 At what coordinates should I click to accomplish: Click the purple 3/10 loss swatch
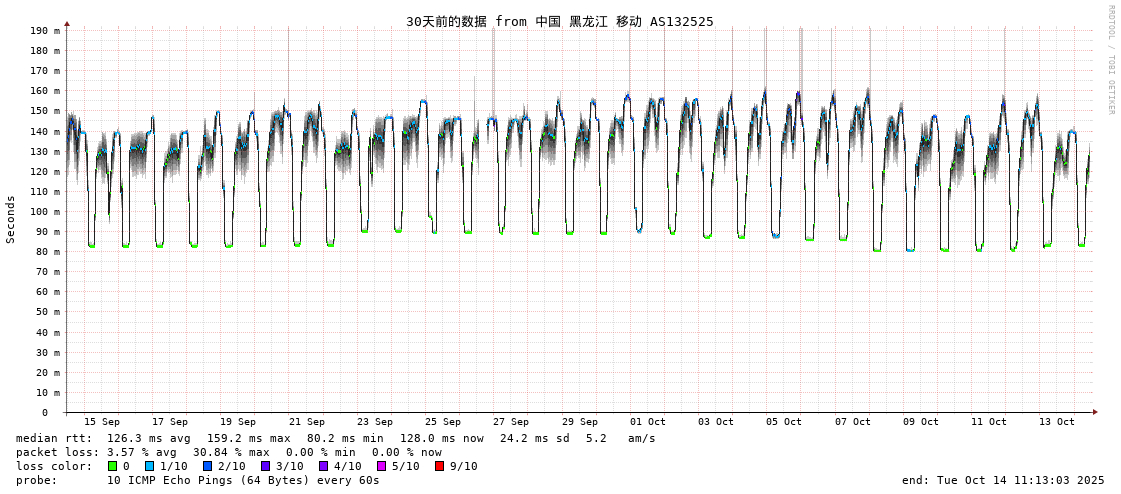point(265,466)
